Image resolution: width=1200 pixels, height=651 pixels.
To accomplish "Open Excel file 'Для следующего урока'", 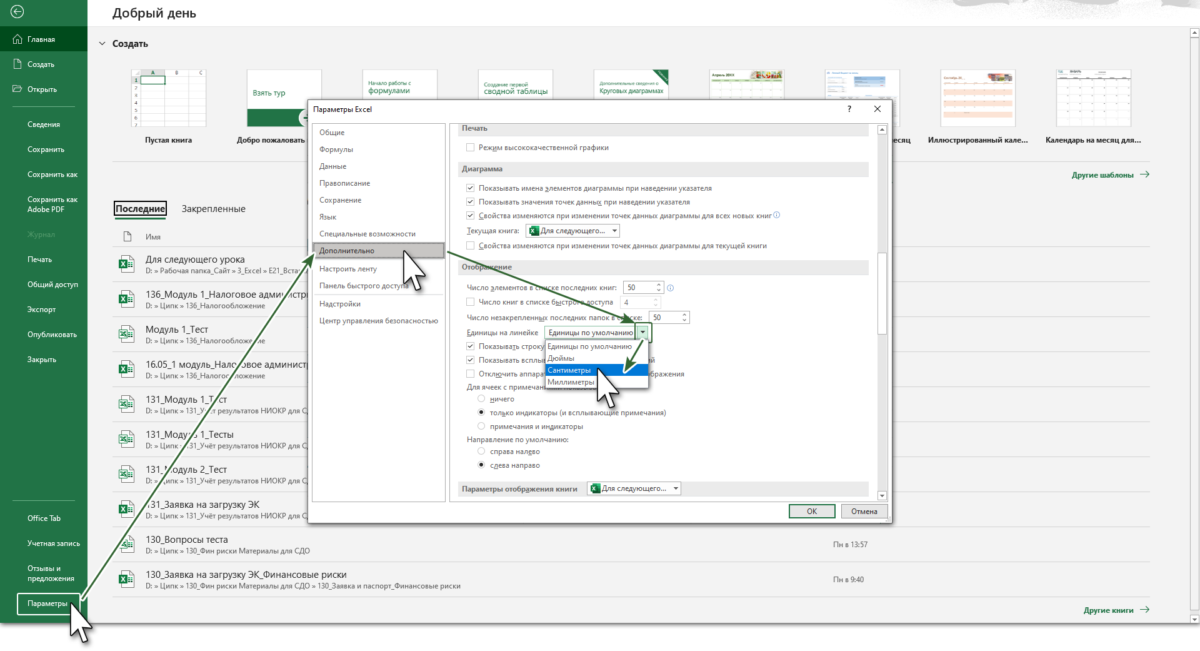I will click(126, 264).
